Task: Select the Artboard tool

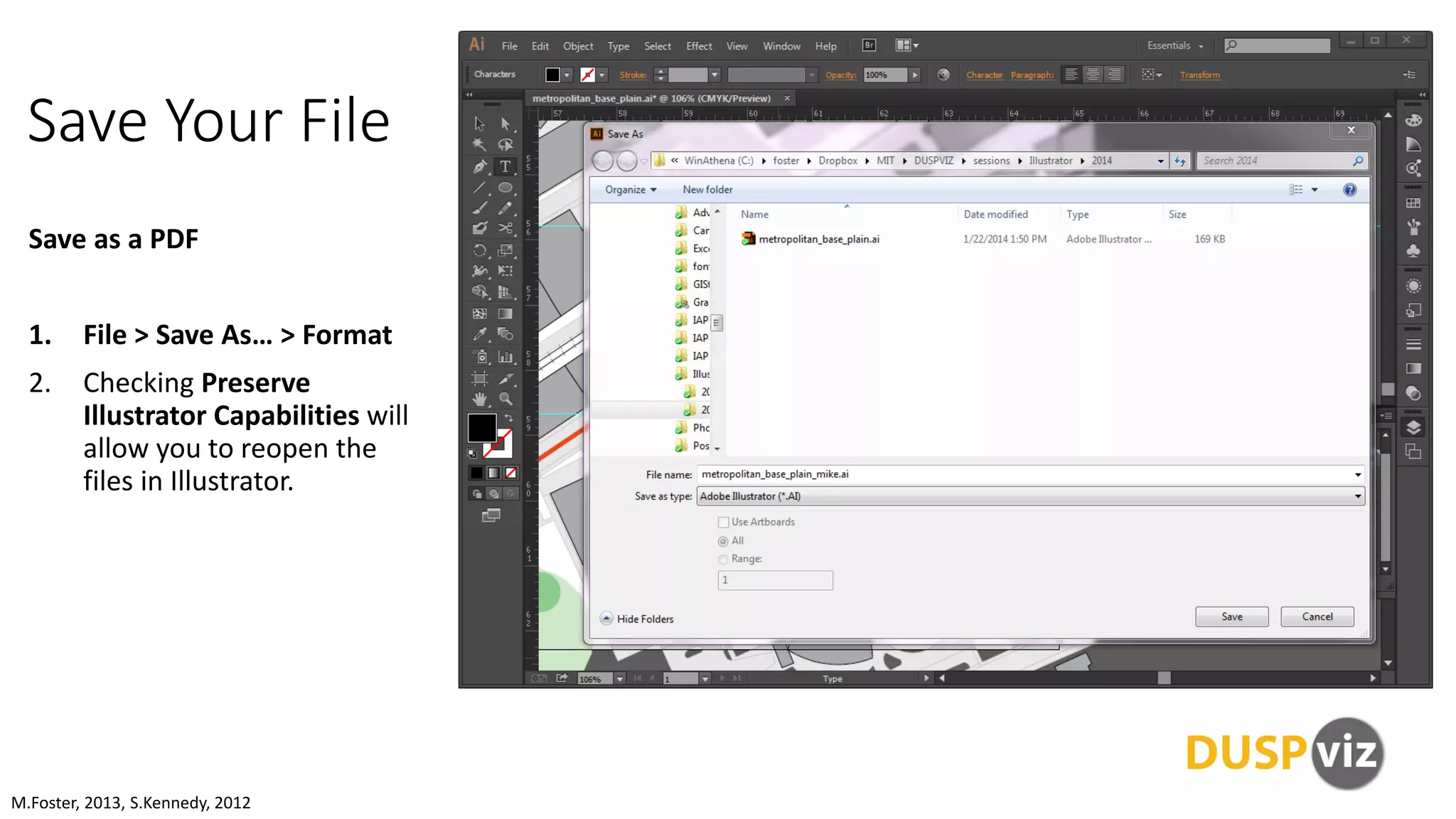Action: pos(480,378)
